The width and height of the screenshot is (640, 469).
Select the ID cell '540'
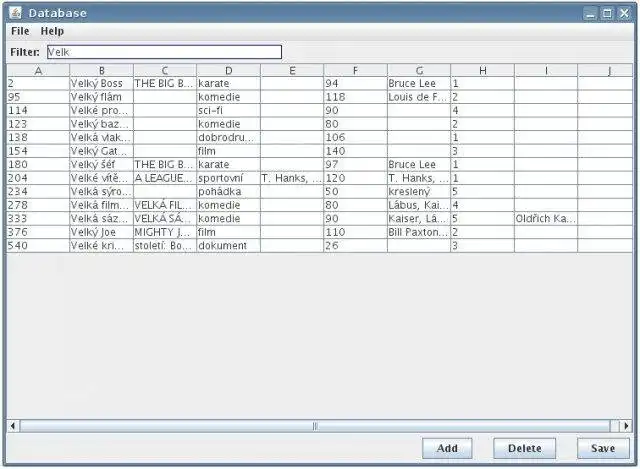click(38, 245)
